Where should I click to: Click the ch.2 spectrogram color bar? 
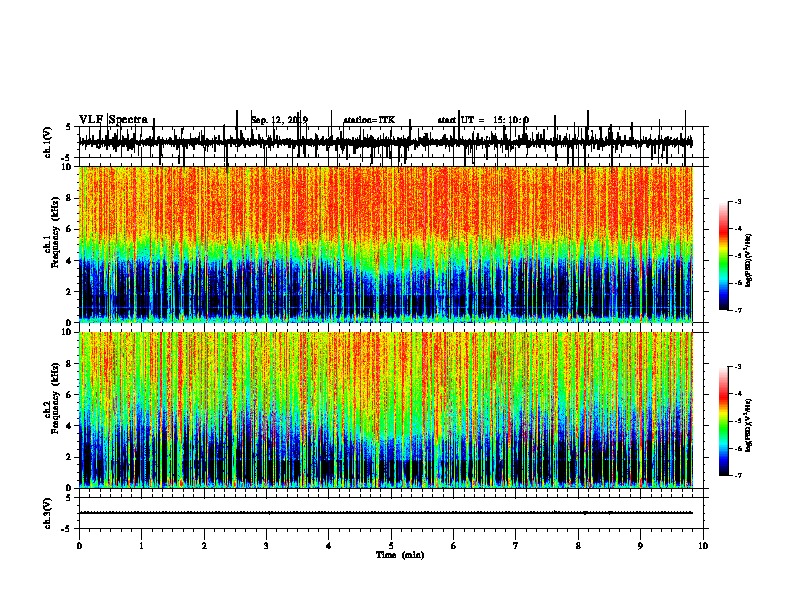point(723,421)
